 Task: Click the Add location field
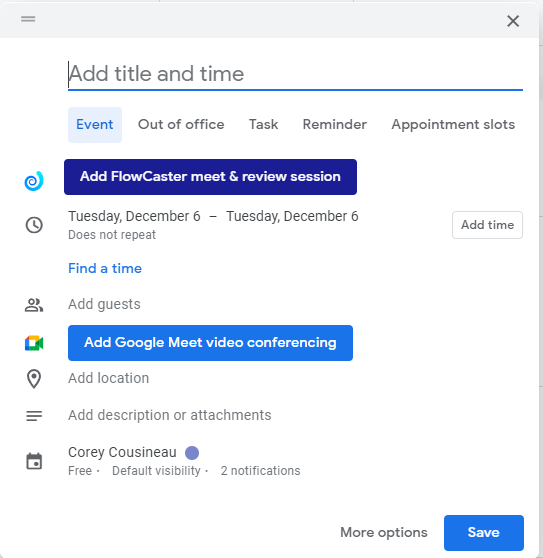click(109, 378)
